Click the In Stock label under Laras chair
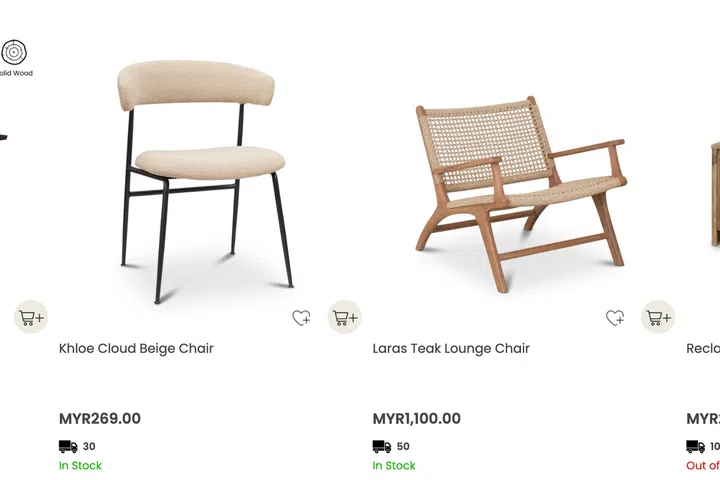Viewport: 720px width, 480px height. (394, 465)
